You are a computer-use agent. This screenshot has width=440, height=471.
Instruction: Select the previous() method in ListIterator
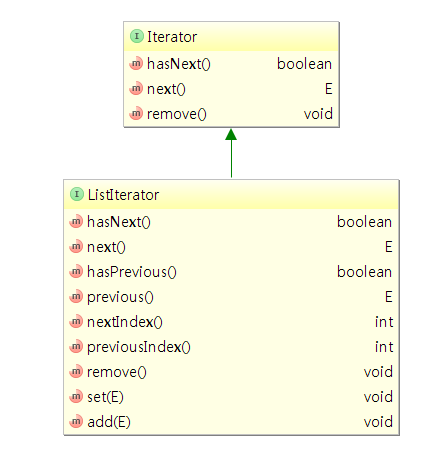[120, 297]
